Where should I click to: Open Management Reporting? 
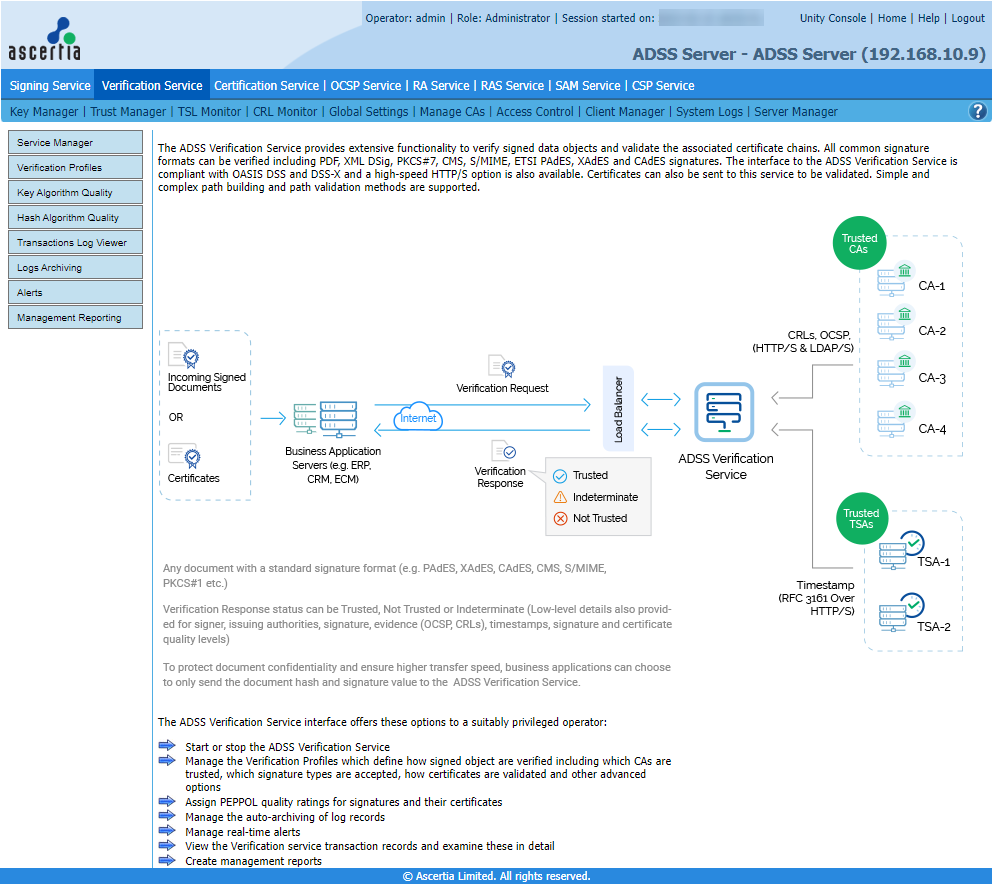click(75, 317)
